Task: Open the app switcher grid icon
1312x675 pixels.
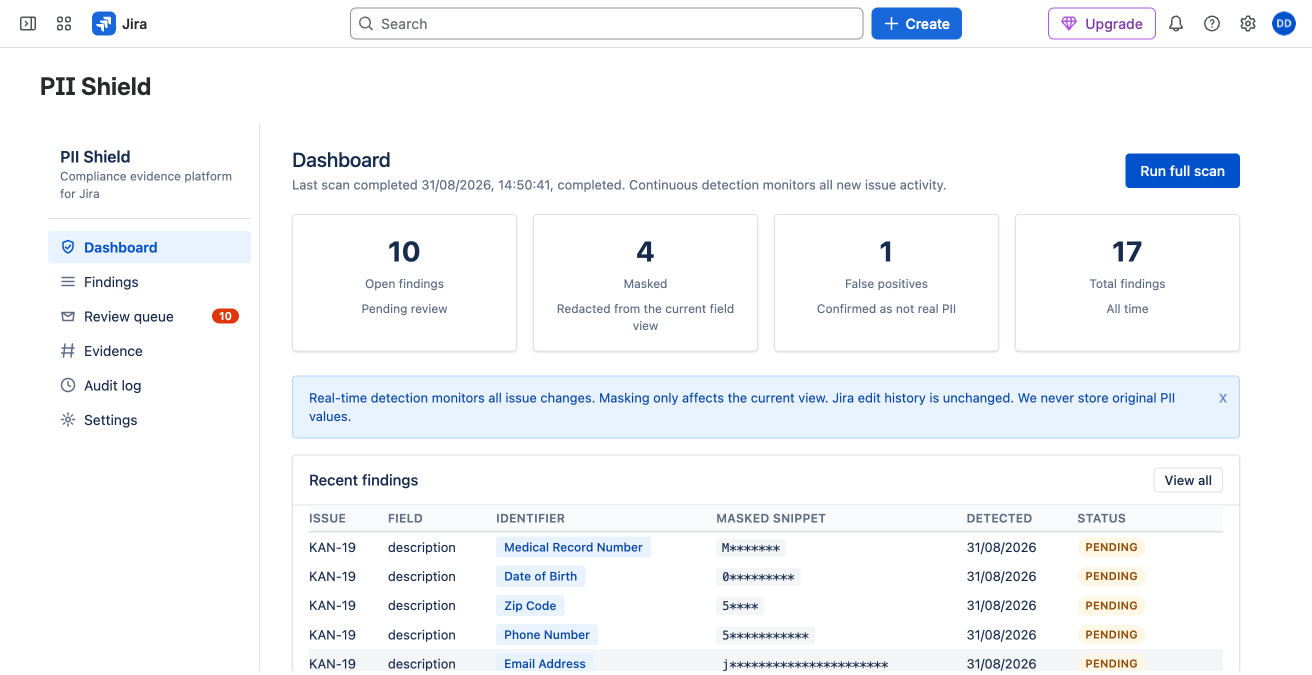Action: 64,23
